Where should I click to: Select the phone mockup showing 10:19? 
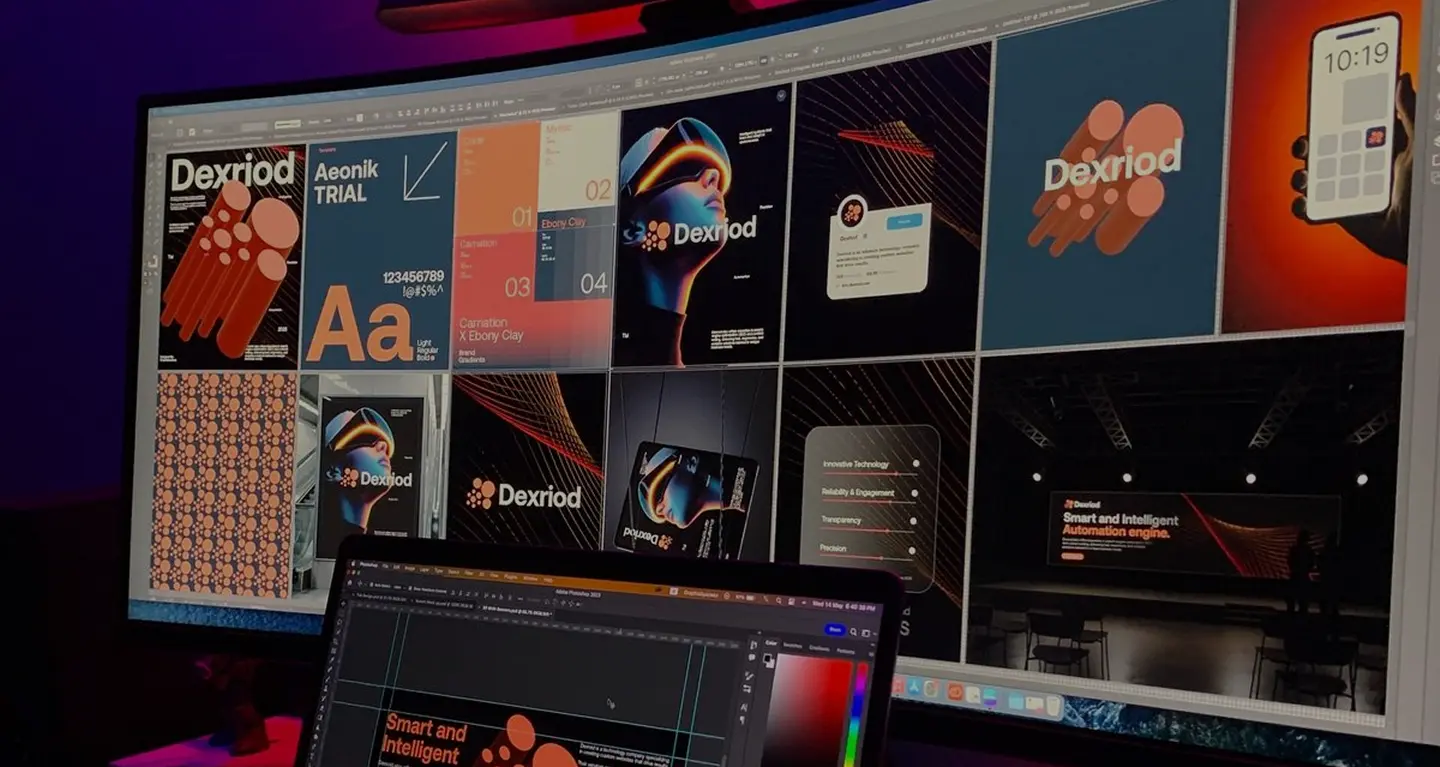click(x=1355, y=118)
